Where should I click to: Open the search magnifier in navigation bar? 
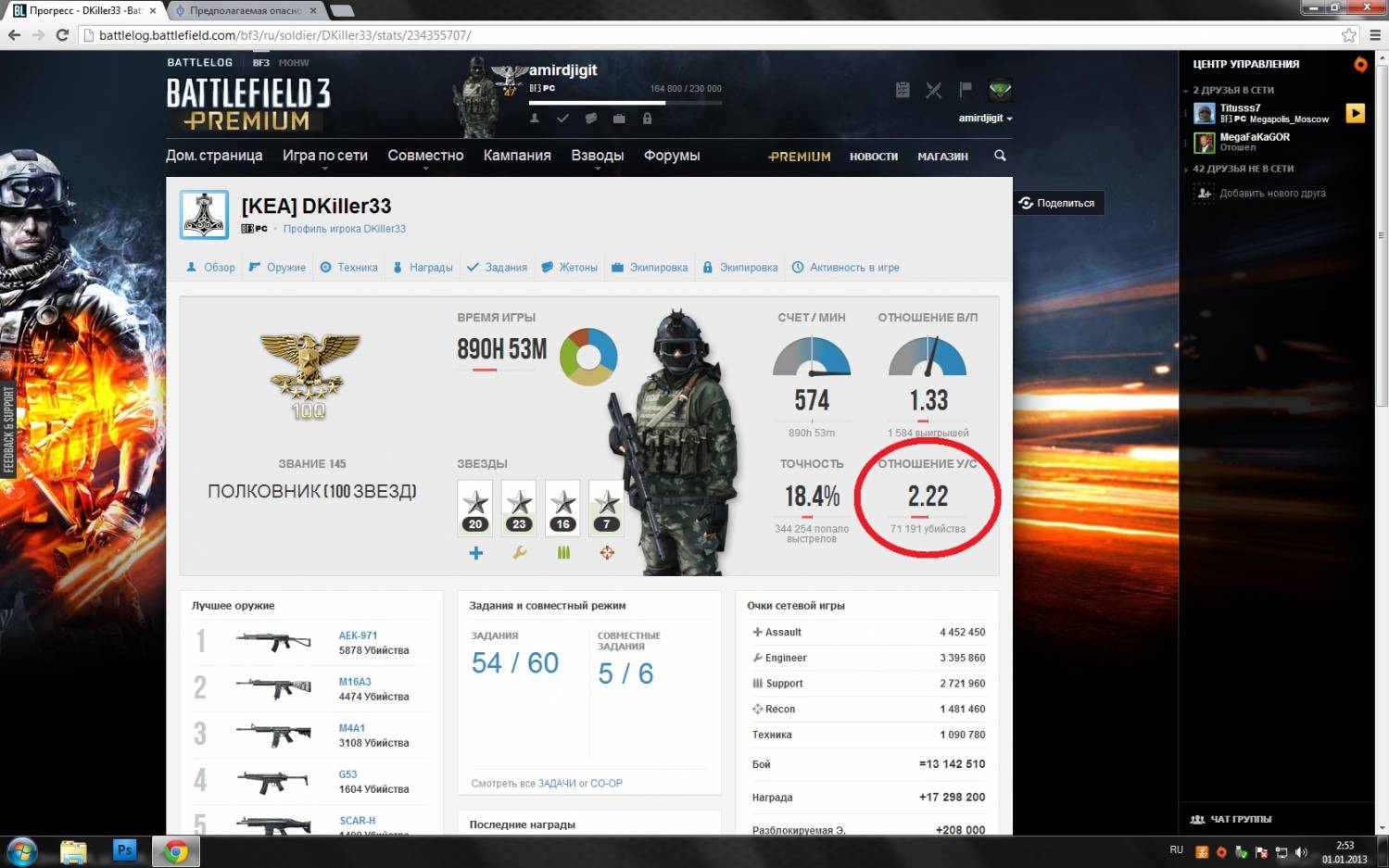click(x=1000, y=156)
